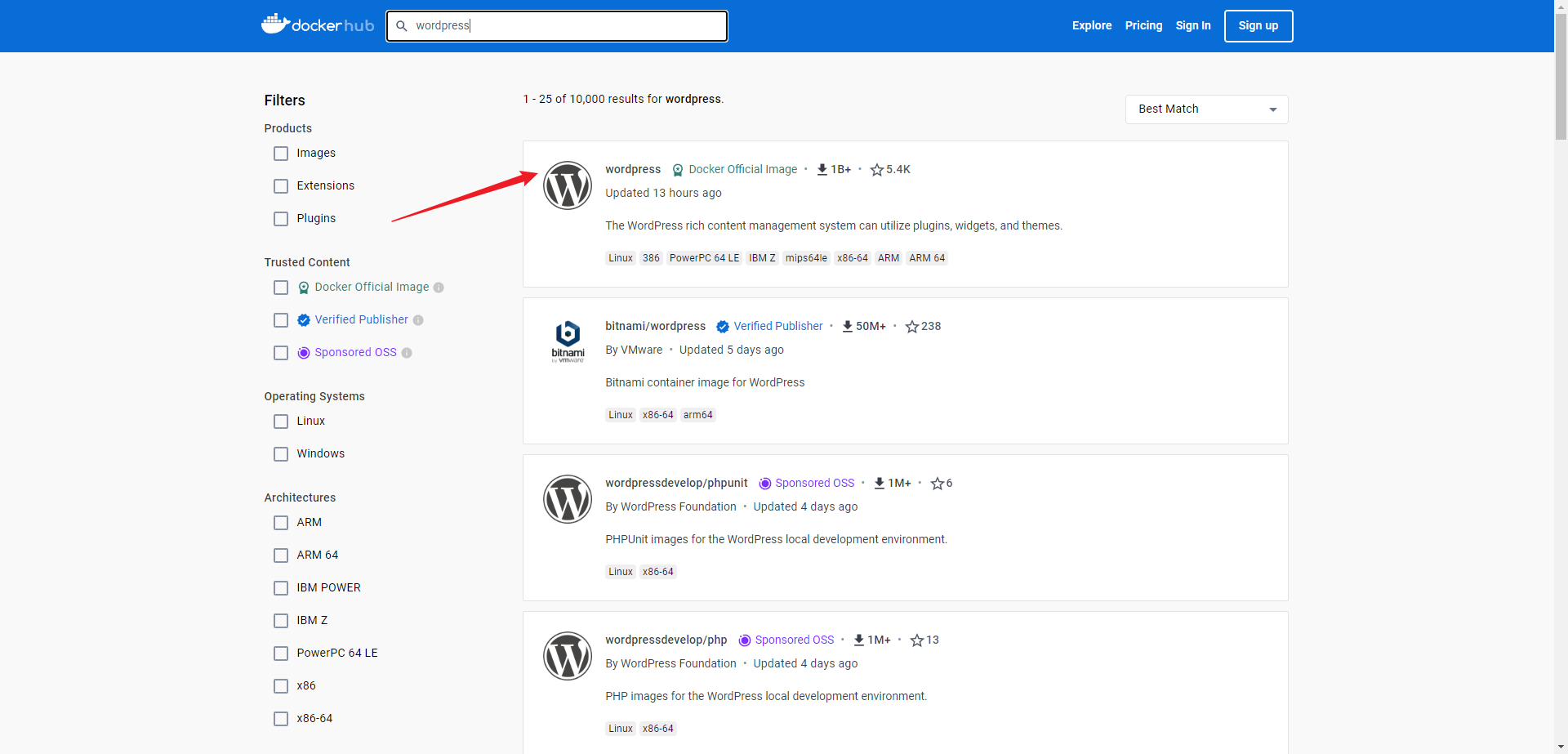This screenshot has height=754, width=1568.
Task: Click the "By VMware" publisher text
Action: (634, 350)
